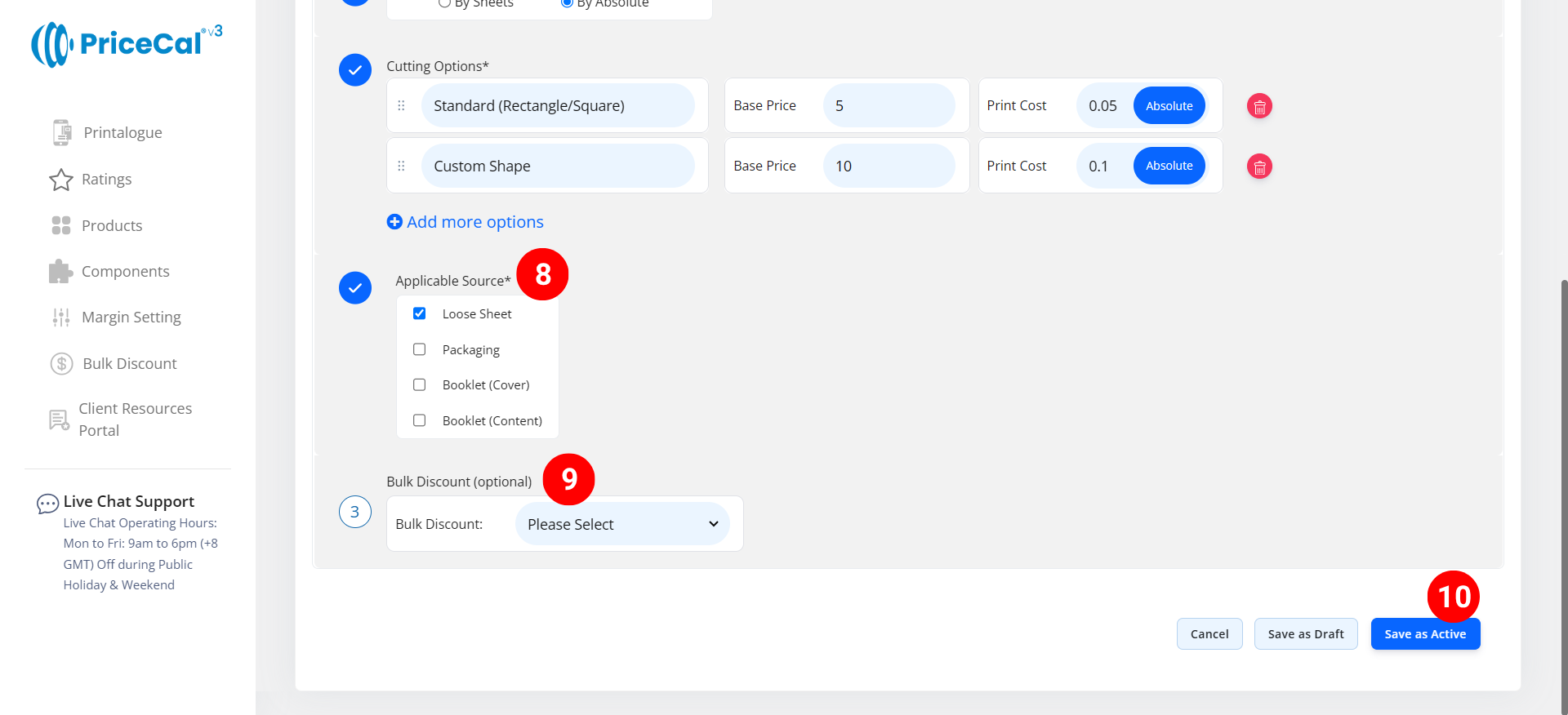
Task: Toggle Absolute button for 0.1 print cost
Action: pyautogui.click(x=1169, y=166)
